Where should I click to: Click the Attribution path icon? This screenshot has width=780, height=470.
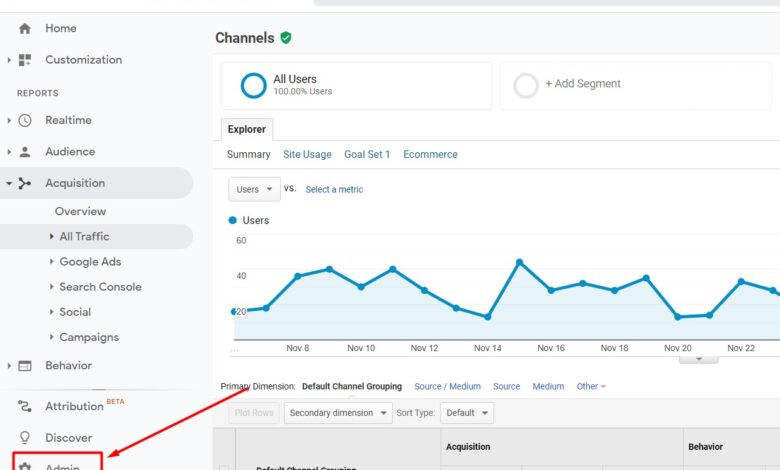point(24,406)
